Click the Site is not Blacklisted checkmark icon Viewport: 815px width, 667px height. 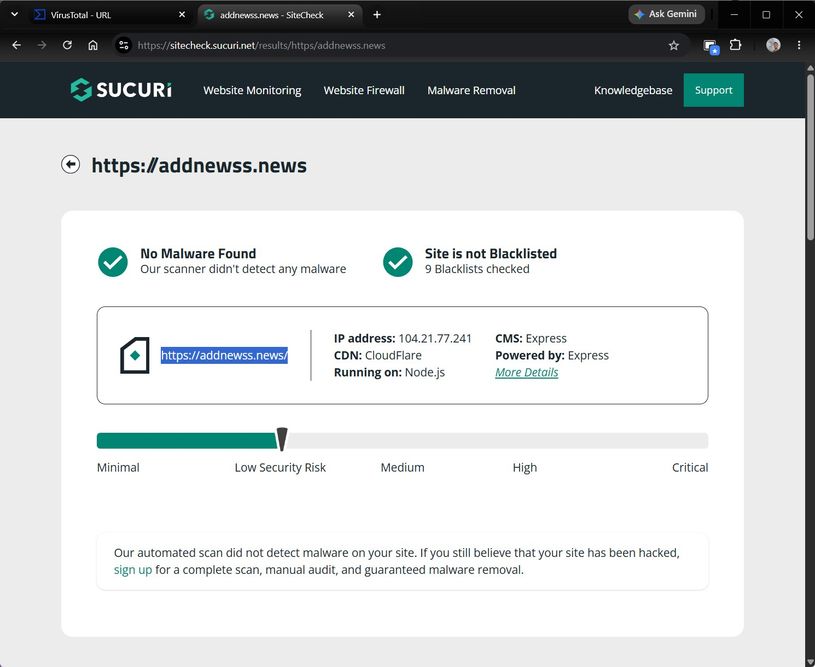point(398,261)
